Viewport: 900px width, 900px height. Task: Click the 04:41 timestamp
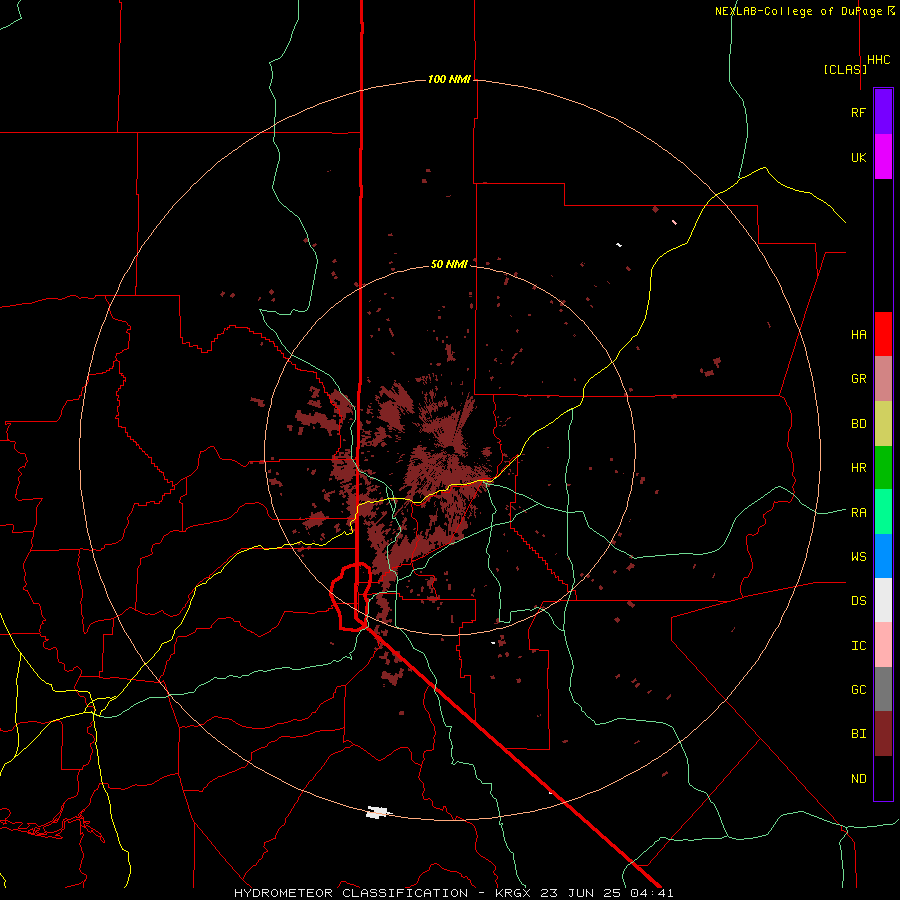click(651, 893)
